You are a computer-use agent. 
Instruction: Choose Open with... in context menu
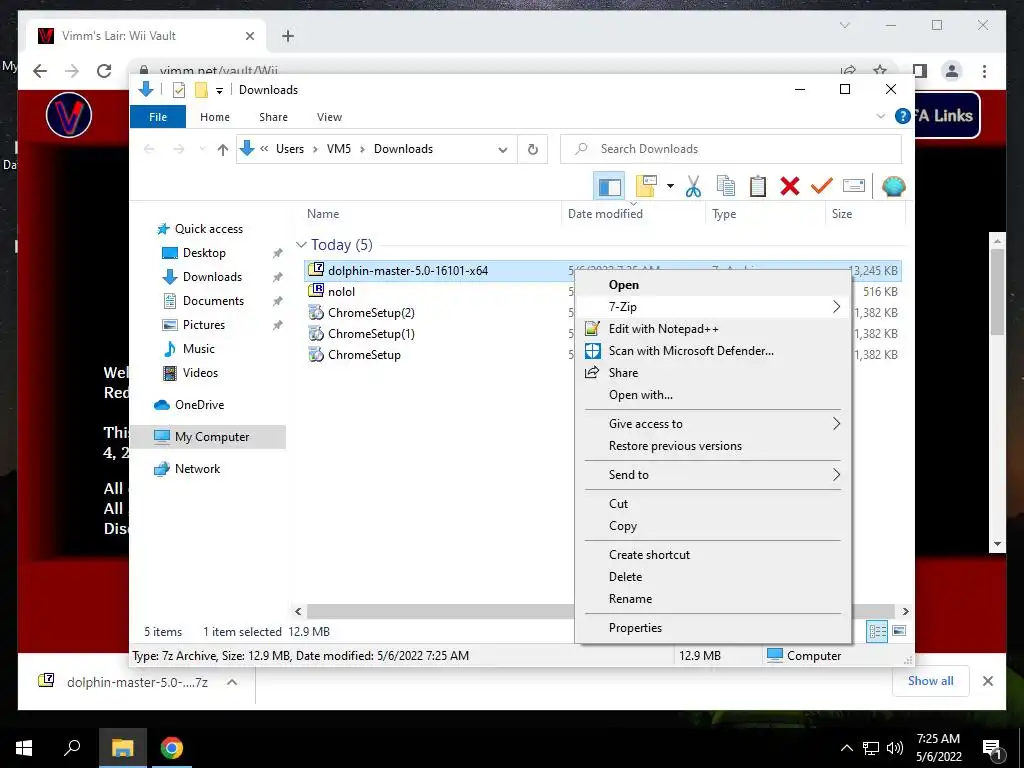714,395
